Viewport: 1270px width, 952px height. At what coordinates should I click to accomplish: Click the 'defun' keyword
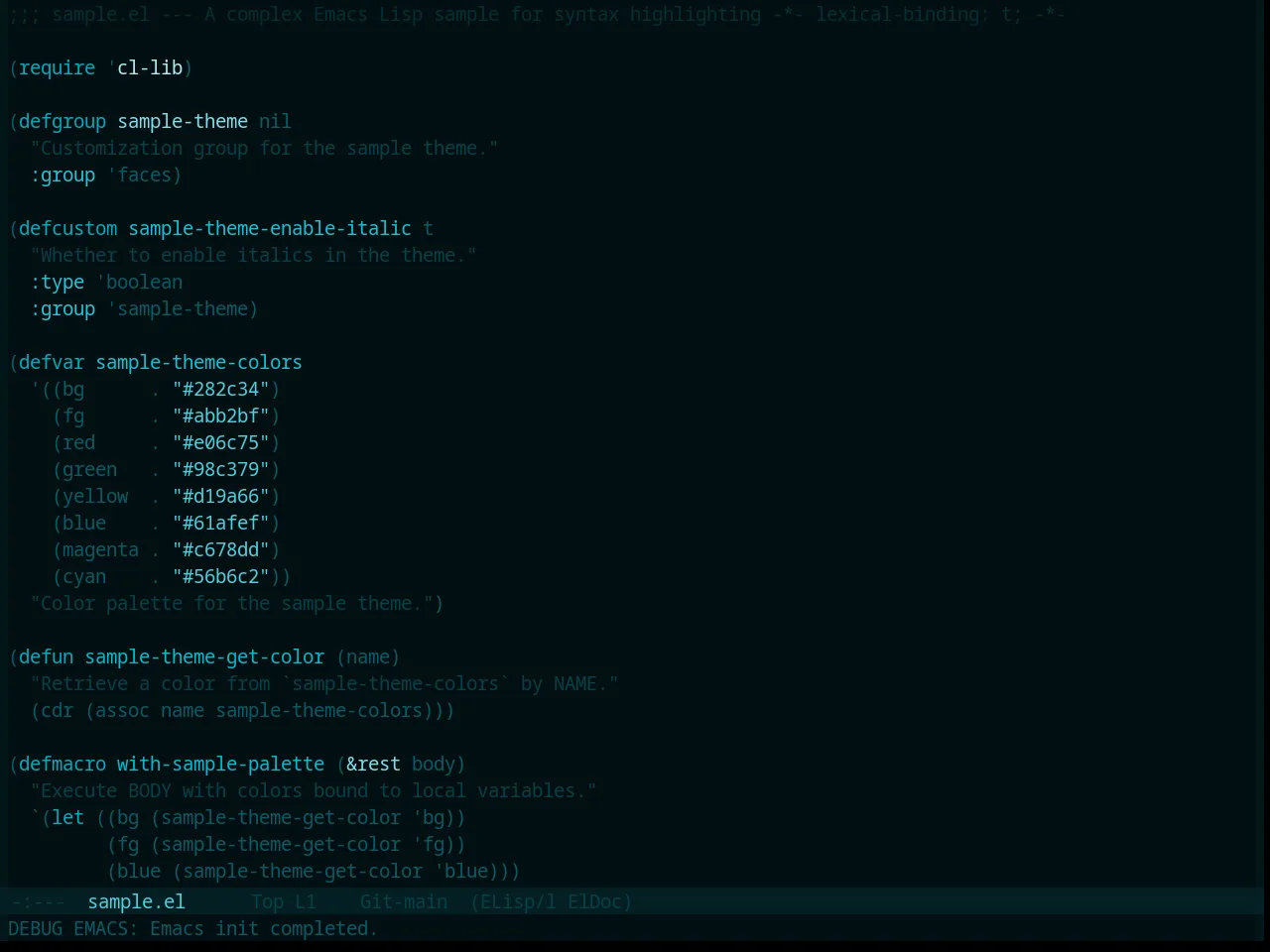tap(46, 656)
